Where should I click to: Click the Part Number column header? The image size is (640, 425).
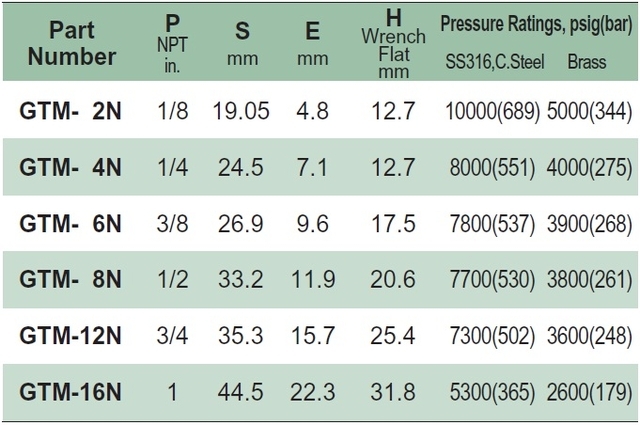coord(72,43)
